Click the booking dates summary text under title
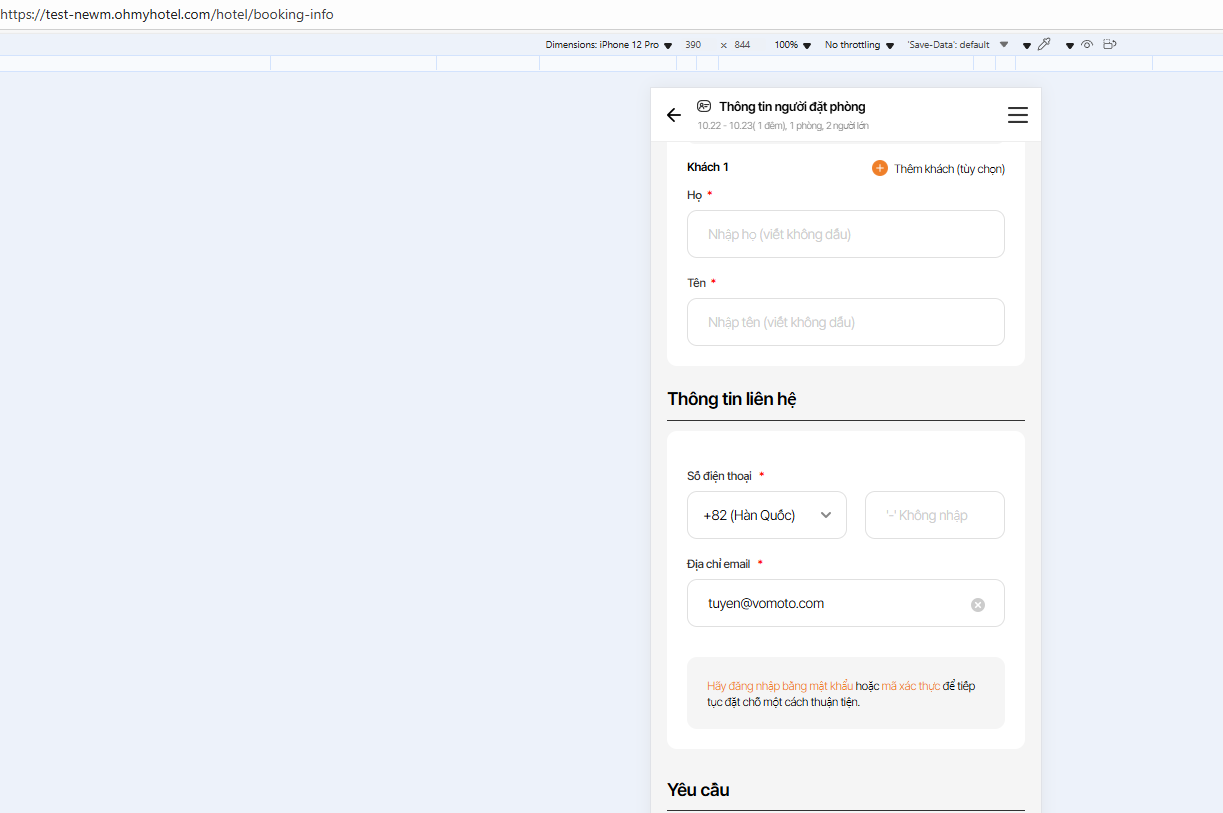The image size is (1223, 813). point(783,126)
